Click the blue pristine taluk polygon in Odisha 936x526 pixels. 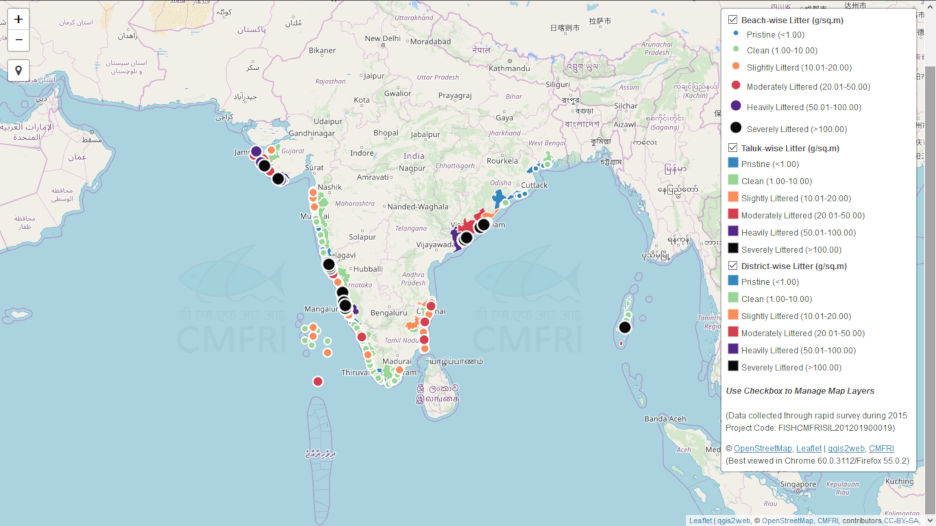point(499,198)
